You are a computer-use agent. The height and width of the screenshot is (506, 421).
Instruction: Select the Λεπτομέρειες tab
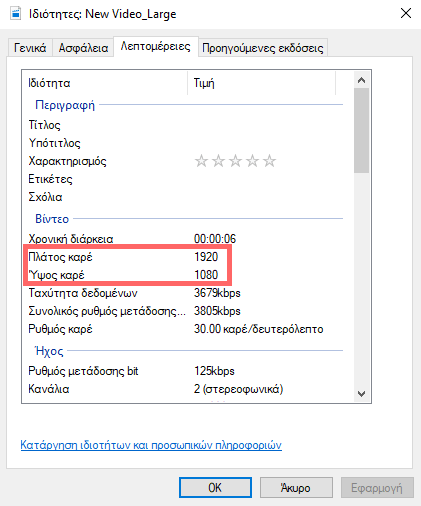pyautogui.click(x=156, y=47)
